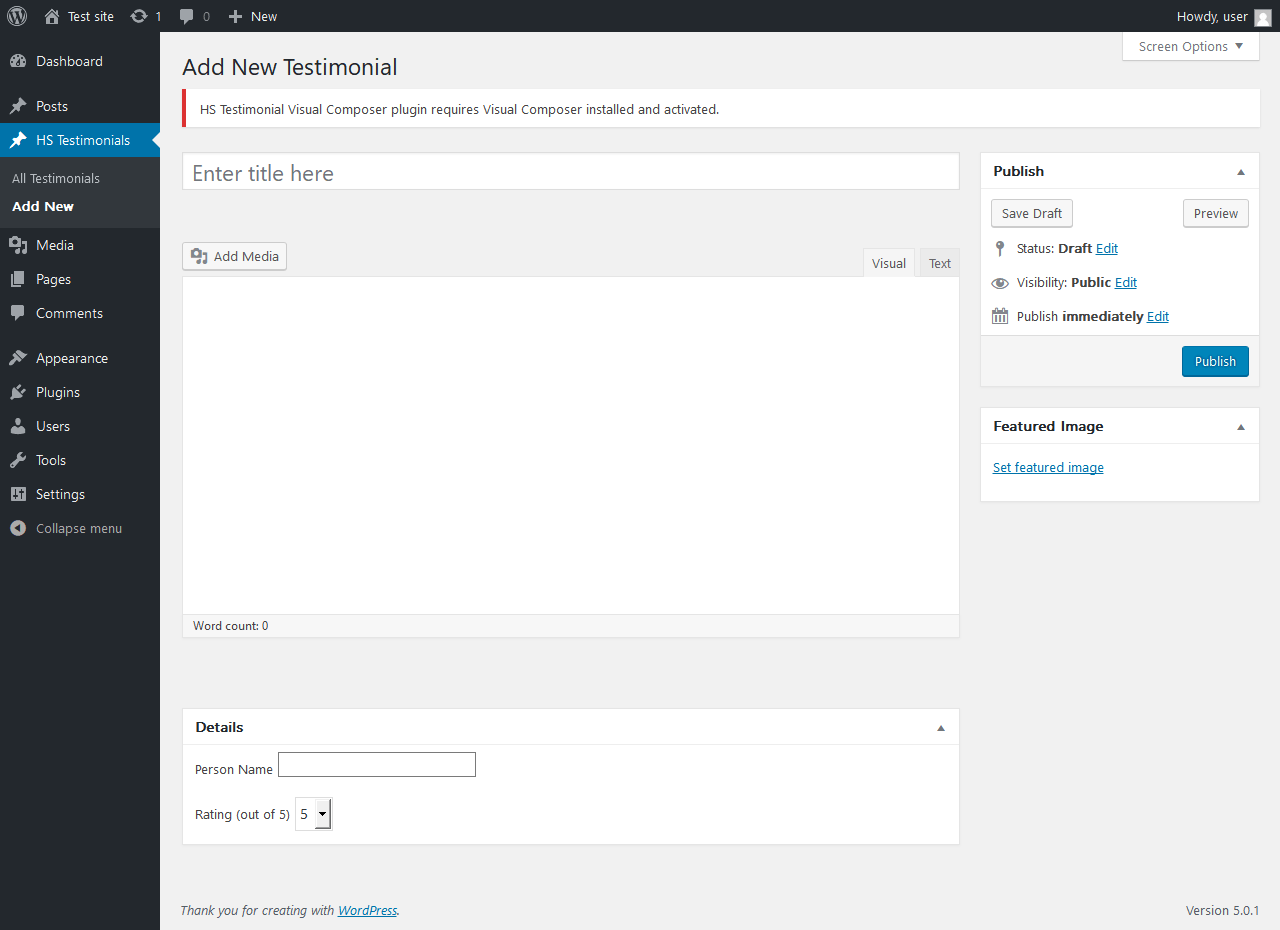The width and height of the screenshot is (1280, 930).
Task: Edit the Status Draft link
Action: tap(1107, 248)
